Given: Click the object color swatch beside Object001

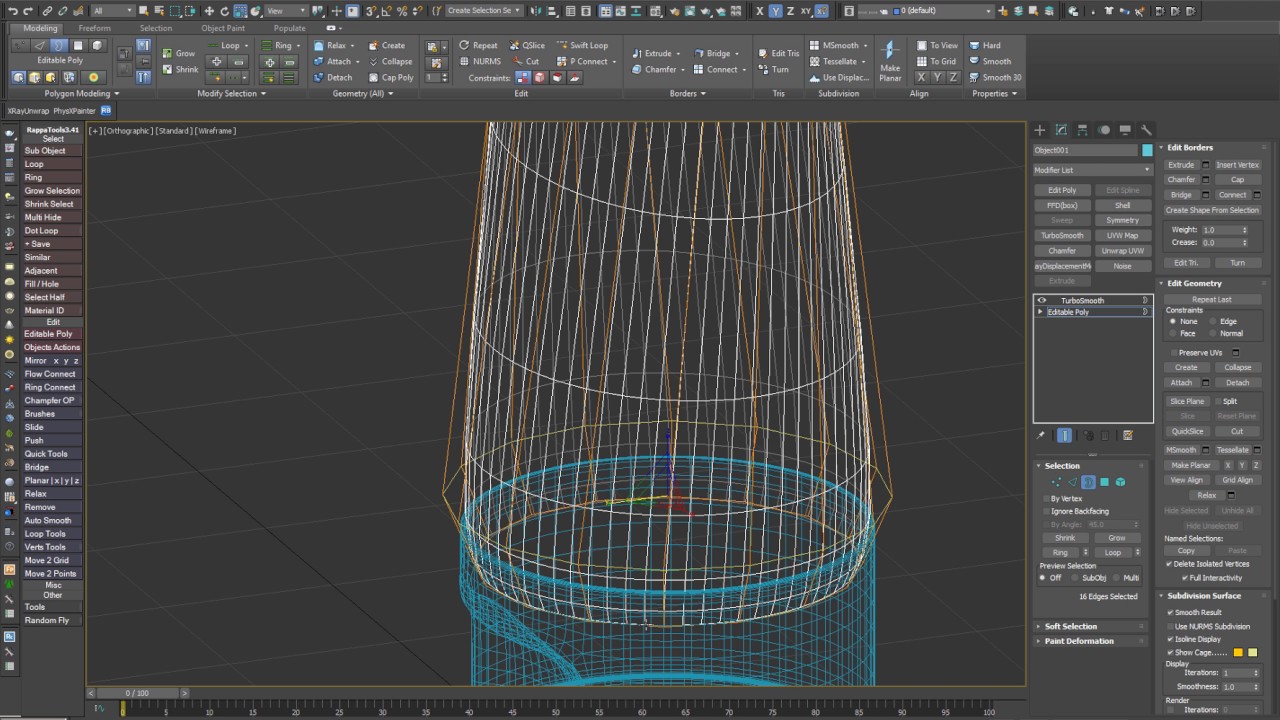Looking at the screenshot, I should click(x=1146, y=150).
